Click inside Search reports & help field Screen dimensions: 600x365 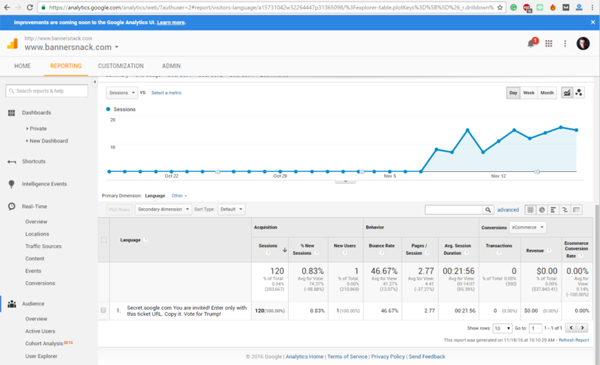[47, 91]
